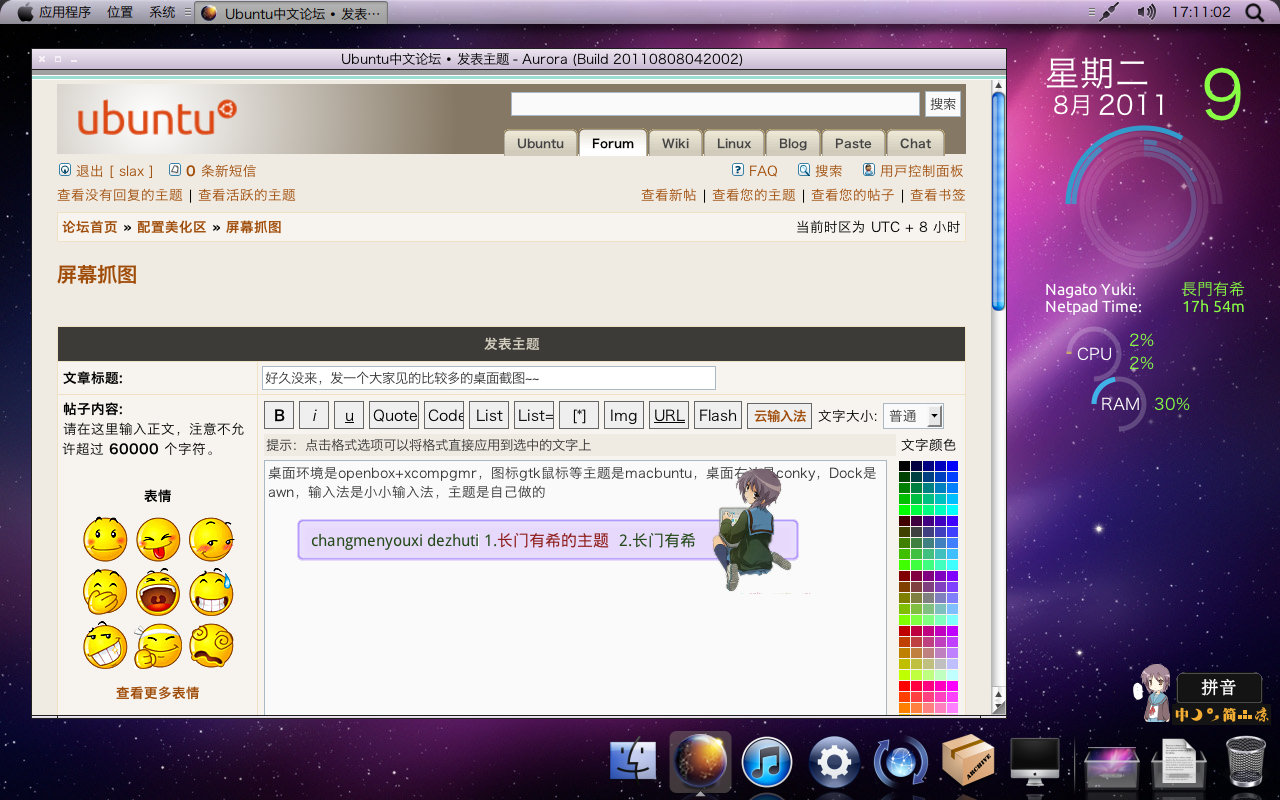The image size is (1280, 800).
Task: Pick a dark blue swatch in top row
Action: click(929, 466)
